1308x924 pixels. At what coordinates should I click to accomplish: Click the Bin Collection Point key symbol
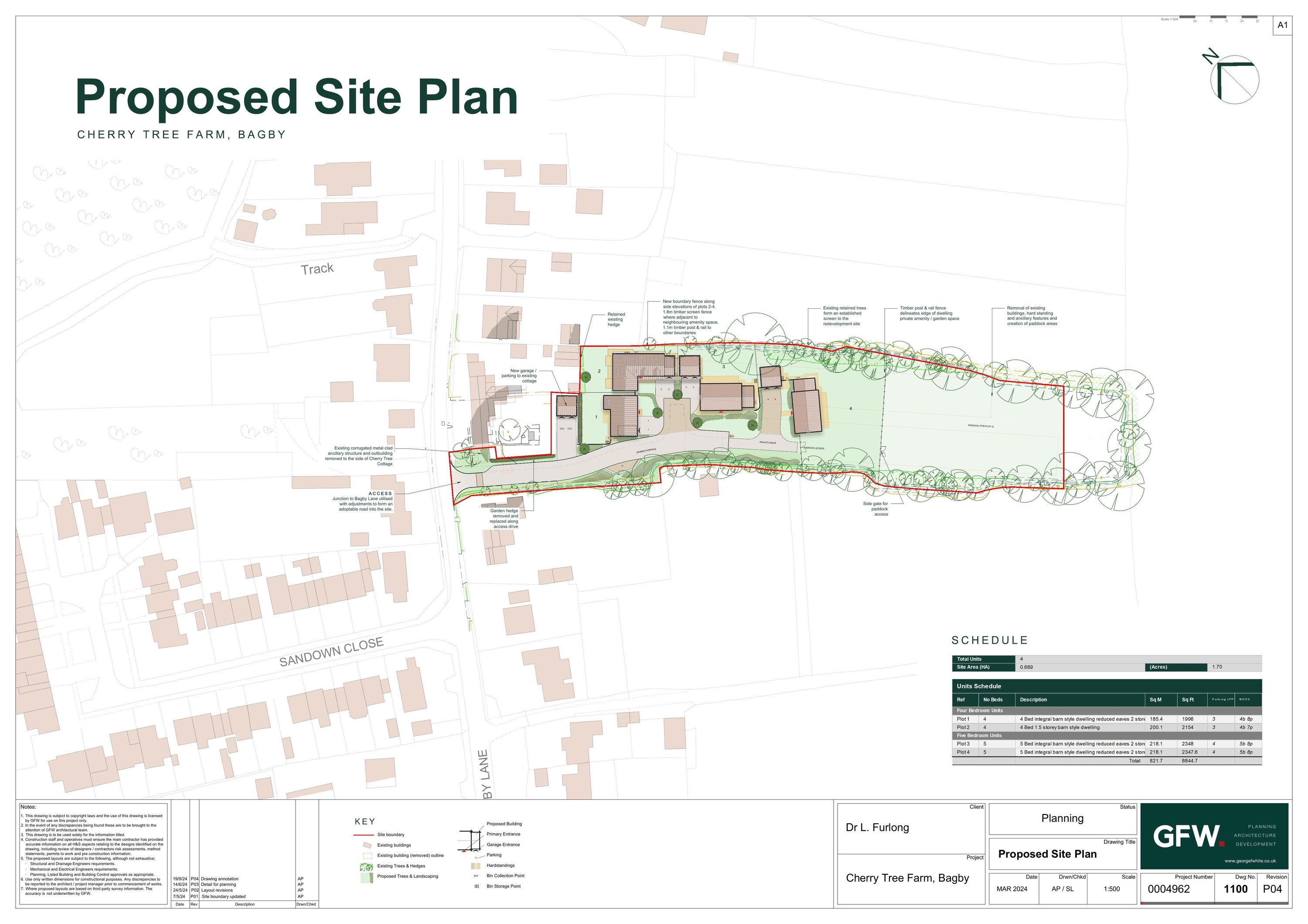pyautogui.click(x=476, y=876)
